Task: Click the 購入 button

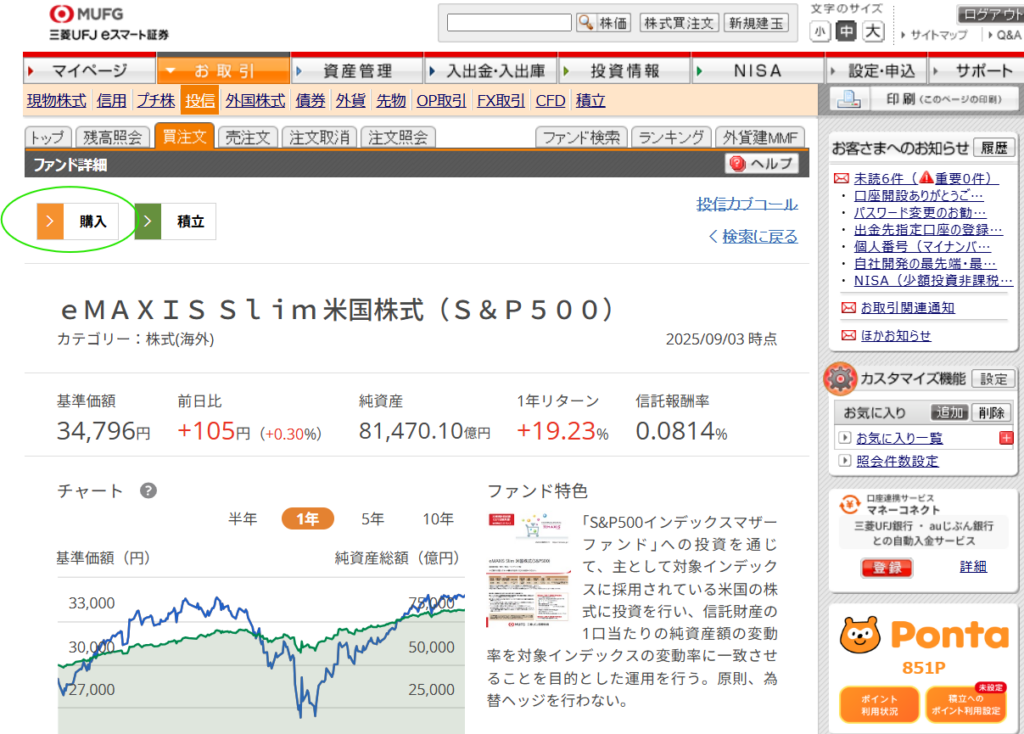Action: (x=78, y=221)
